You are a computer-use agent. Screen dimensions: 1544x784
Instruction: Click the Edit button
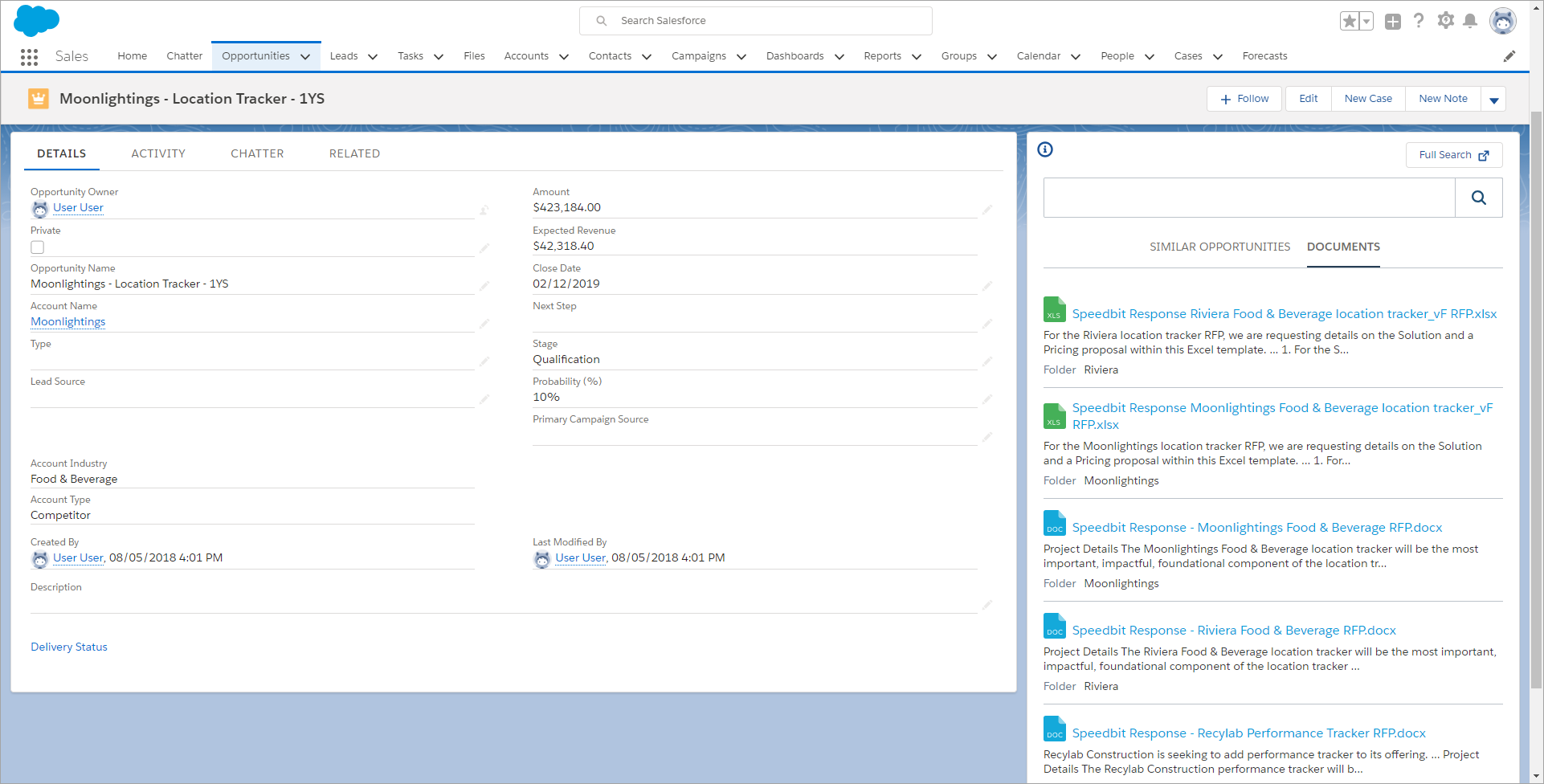(x=1309, y=99)
